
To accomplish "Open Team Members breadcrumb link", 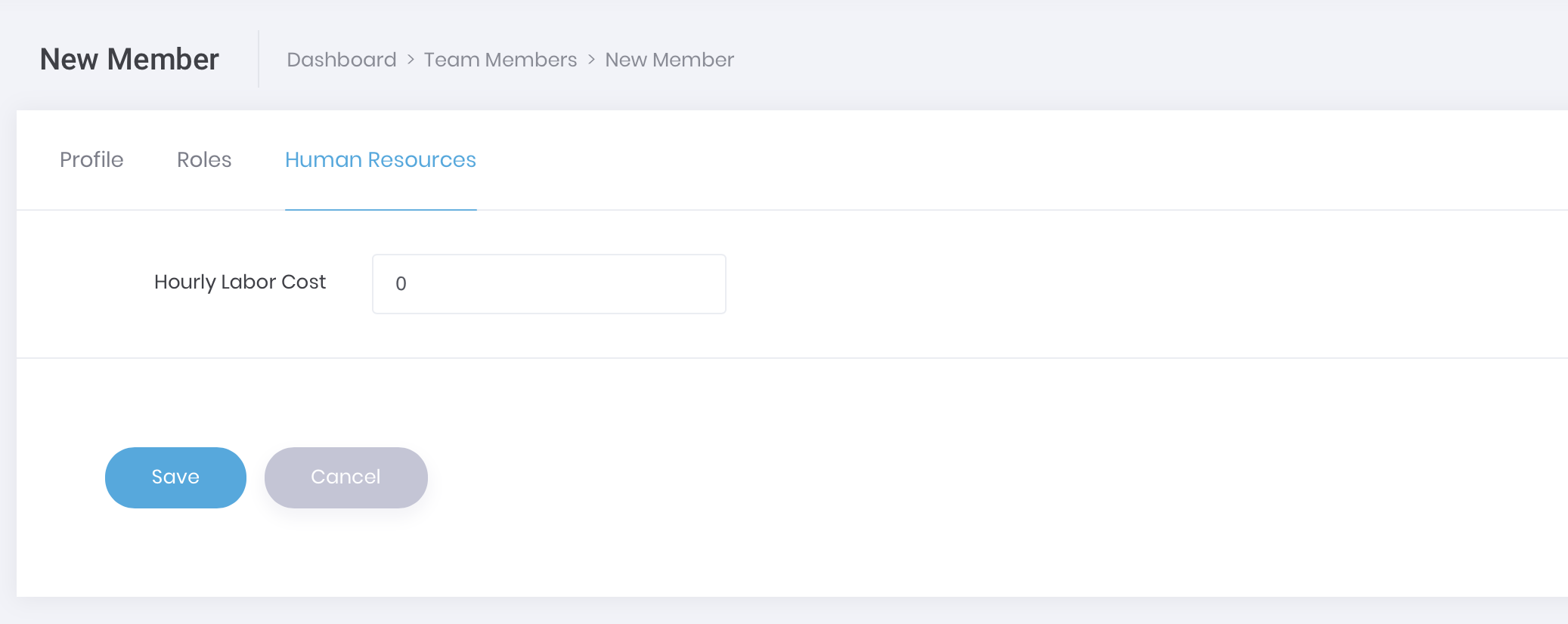I will coord(500,60).
